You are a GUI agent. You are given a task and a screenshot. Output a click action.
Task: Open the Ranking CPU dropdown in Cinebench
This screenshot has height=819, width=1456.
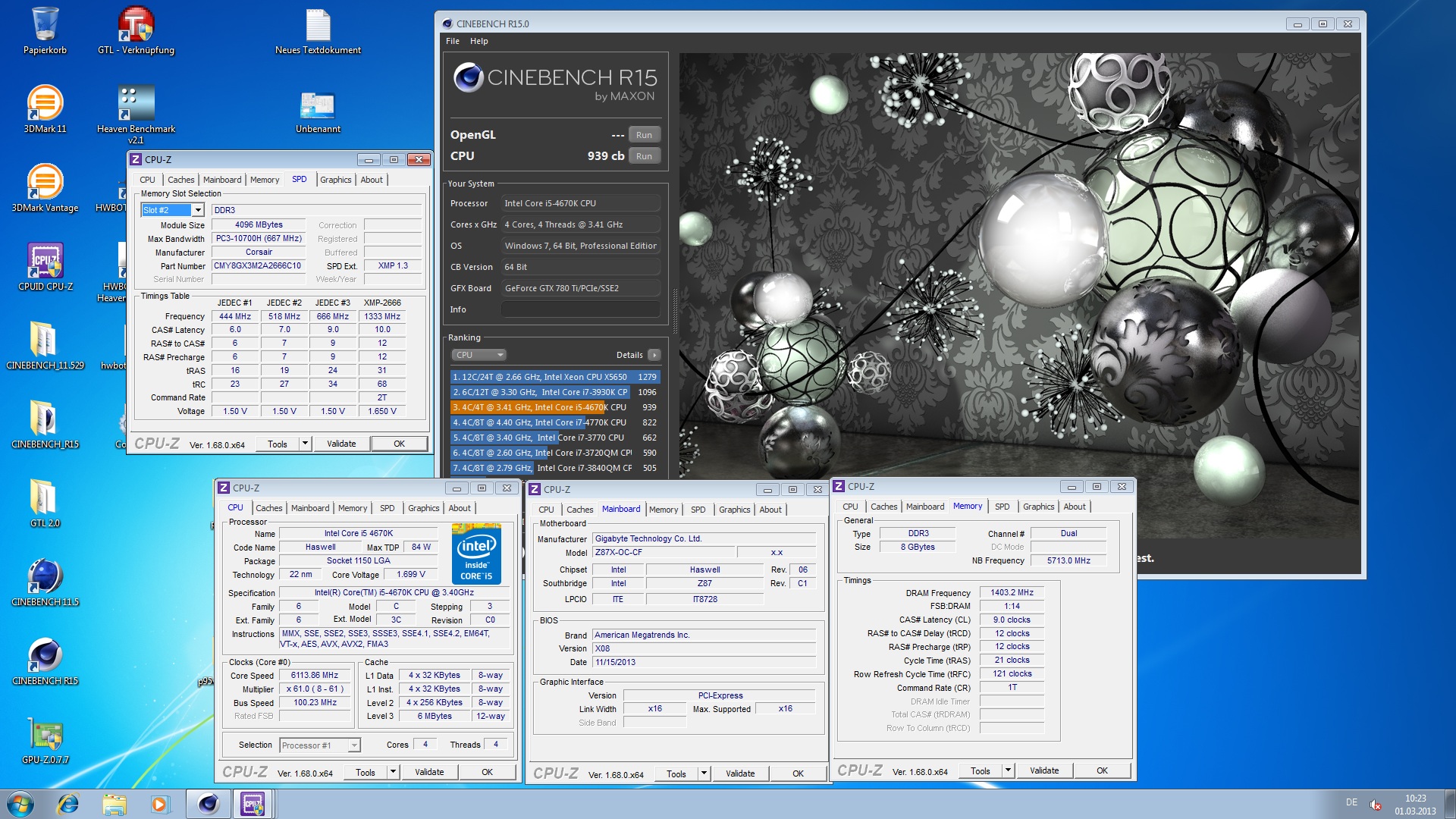[x=479, y=355]
